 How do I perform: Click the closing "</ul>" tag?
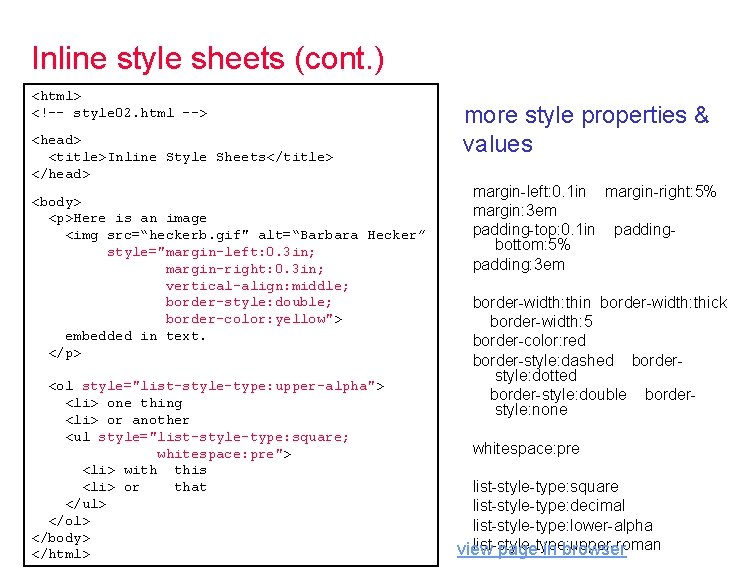pos(86,504)
